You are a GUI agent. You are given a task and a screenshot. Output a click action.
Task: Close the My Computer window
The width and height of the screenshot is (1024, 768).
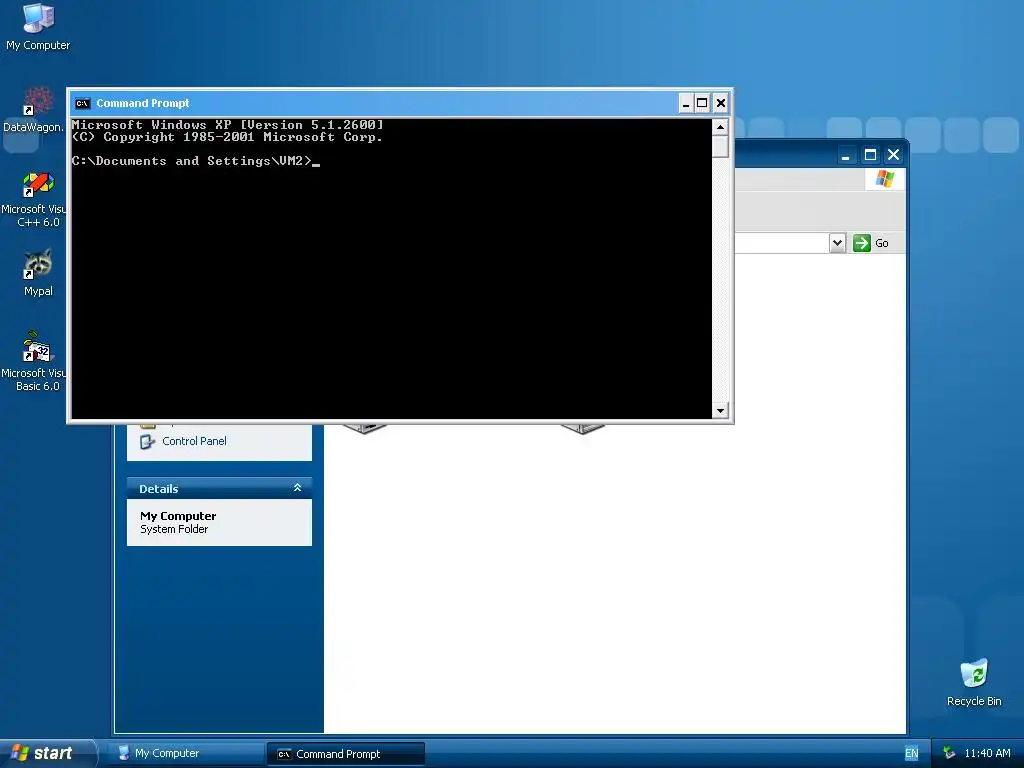pos(893,155)
